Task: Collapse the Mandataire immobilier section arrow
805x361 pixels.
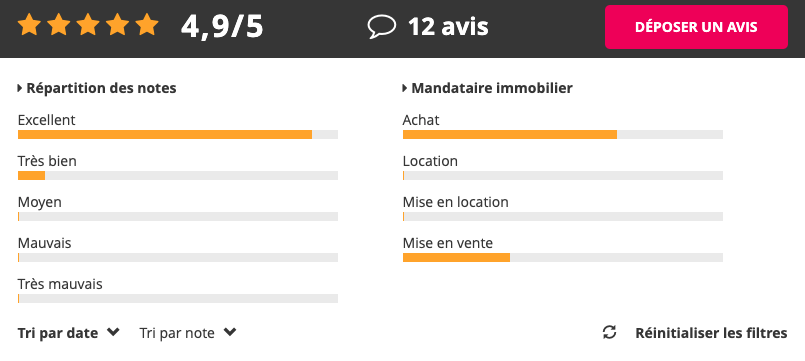Action: click(405, 88)
